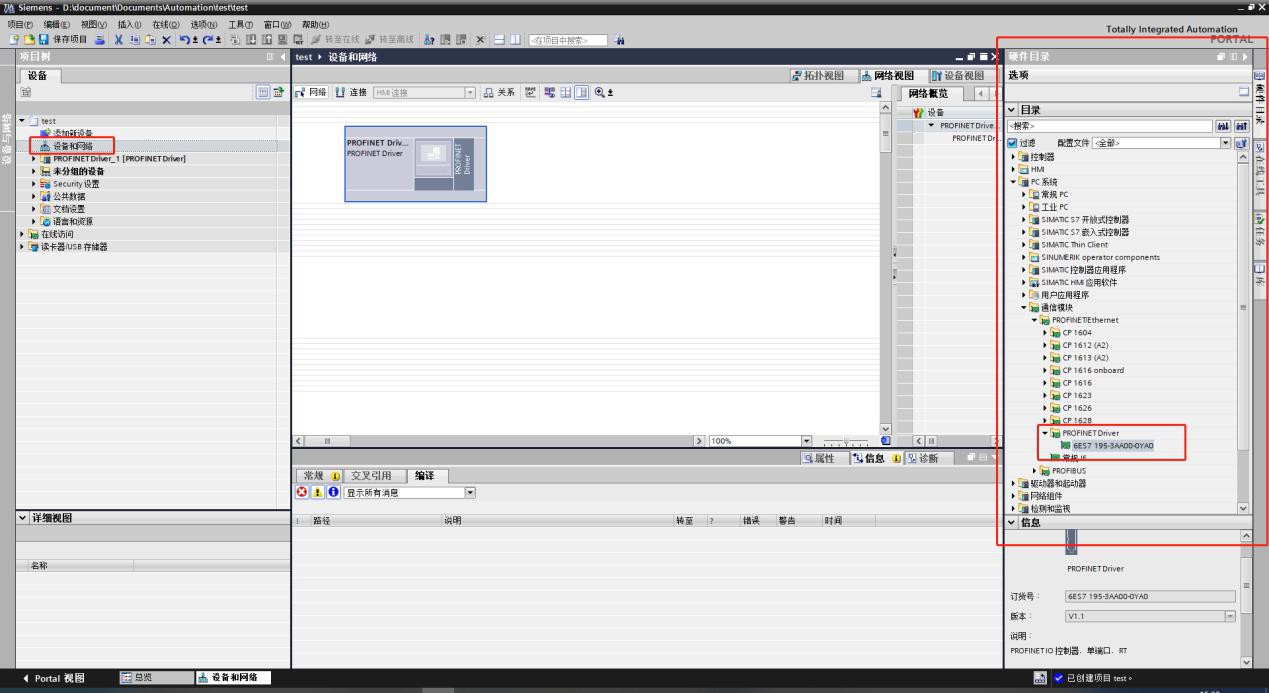This screenshot has width=1269, height=693.
Task: Click the New project toolbar icon
Action: 13,40
